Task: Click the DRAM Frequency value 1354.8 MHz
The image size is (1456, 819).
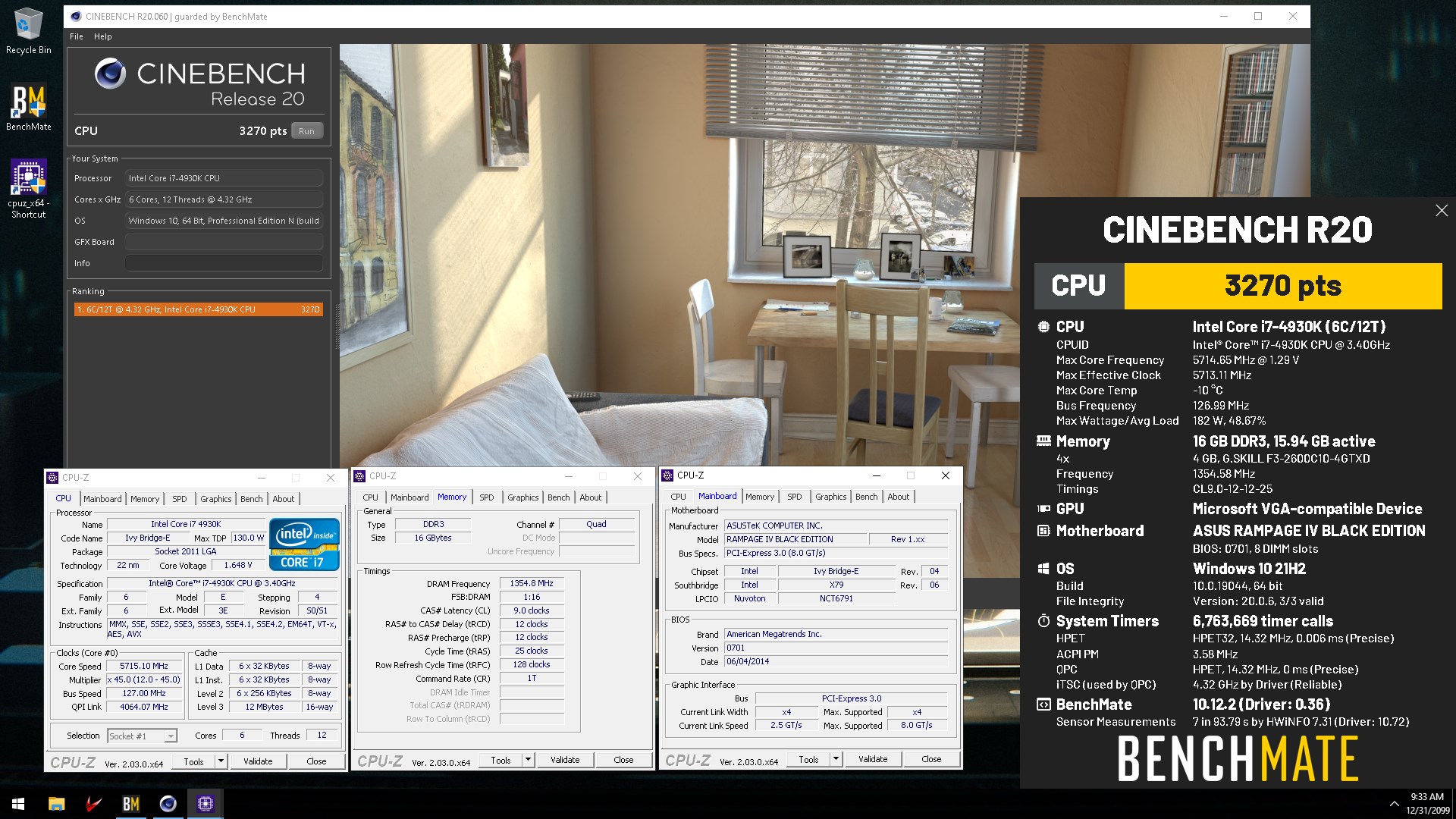Action: [x=532, y=583]
